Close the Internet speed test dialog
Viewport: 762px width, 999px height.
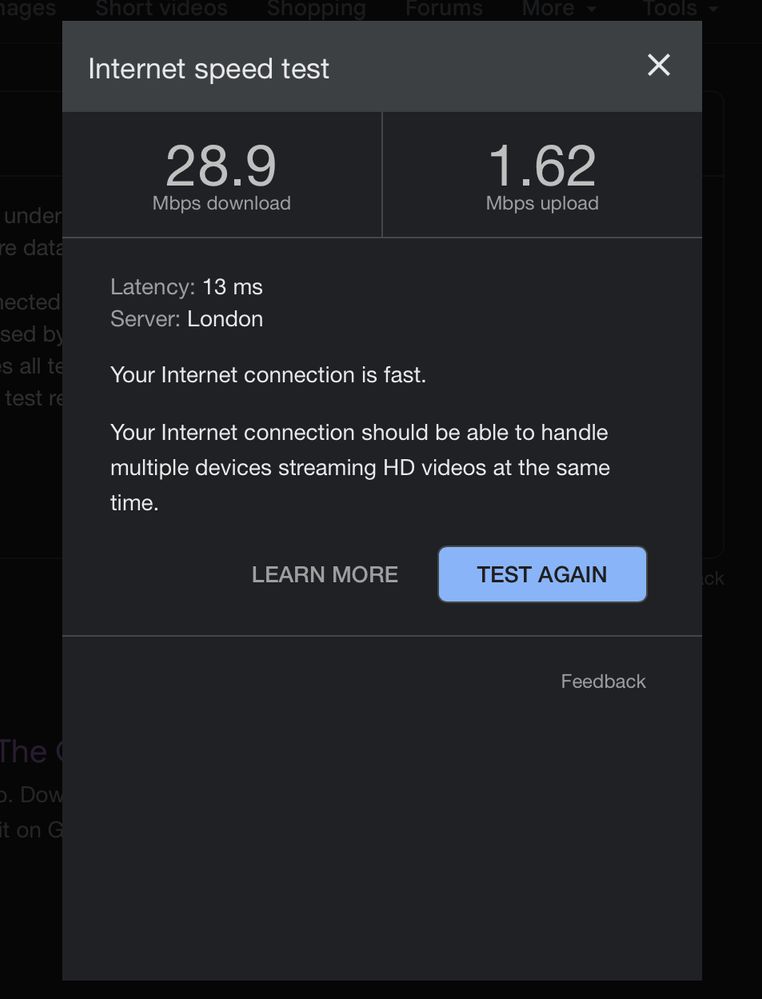coord(658,66)
